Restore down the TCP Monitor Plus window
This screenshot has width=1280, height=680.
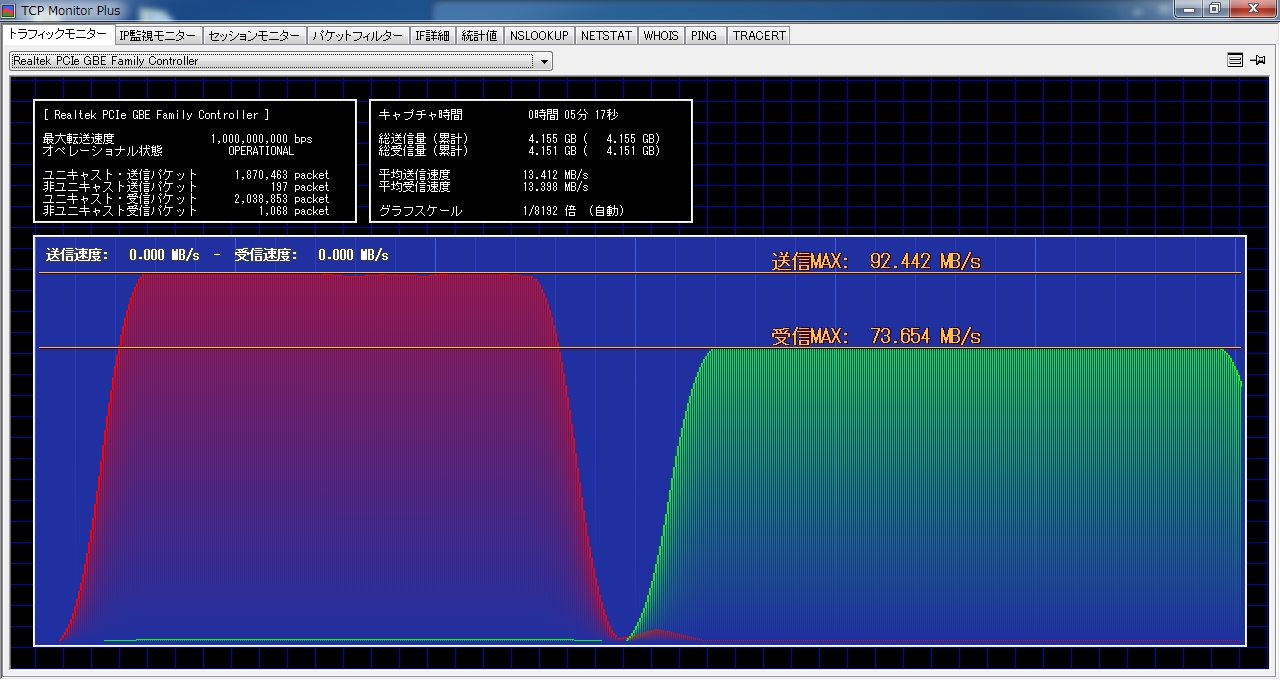click(x=1215, y=9)
